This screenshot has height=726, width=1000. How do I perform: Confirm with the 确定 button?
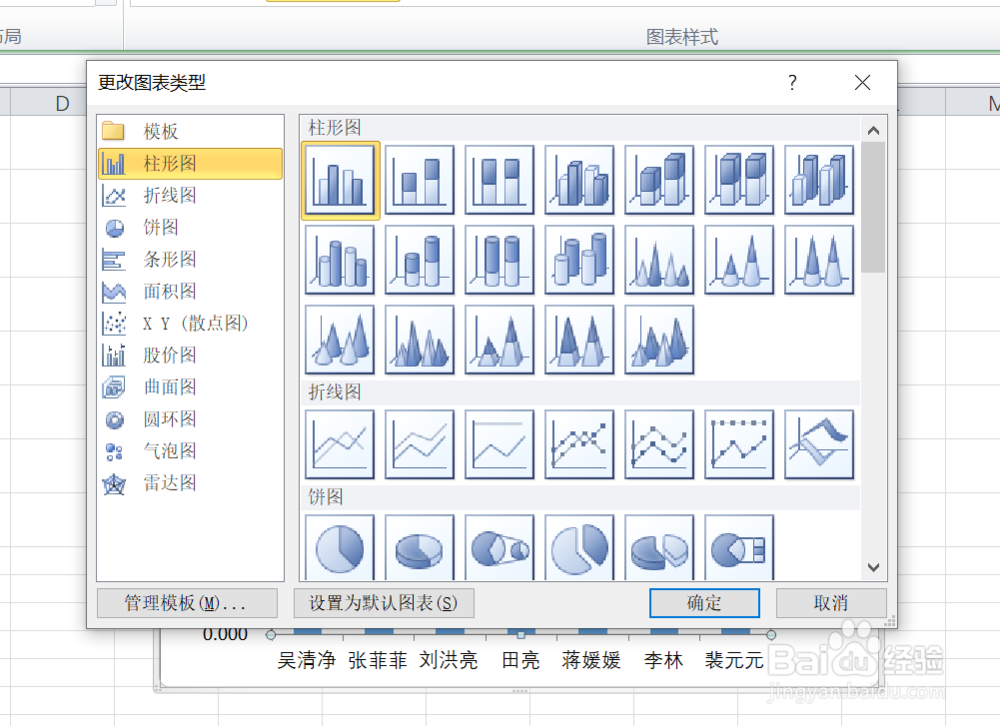(x=704, y=603)
